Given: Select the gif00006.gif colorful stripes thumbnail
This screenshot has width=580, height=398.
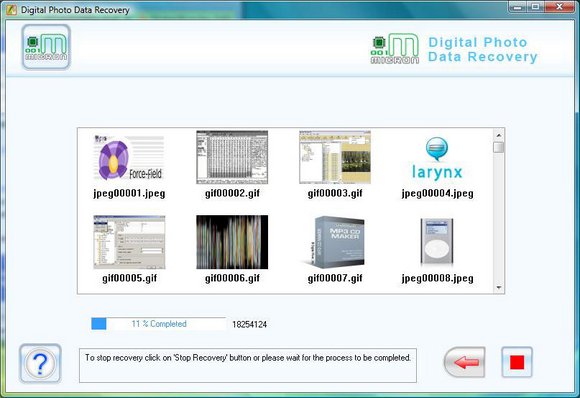Looking at the screenshot, I should (x=232, y=242).
